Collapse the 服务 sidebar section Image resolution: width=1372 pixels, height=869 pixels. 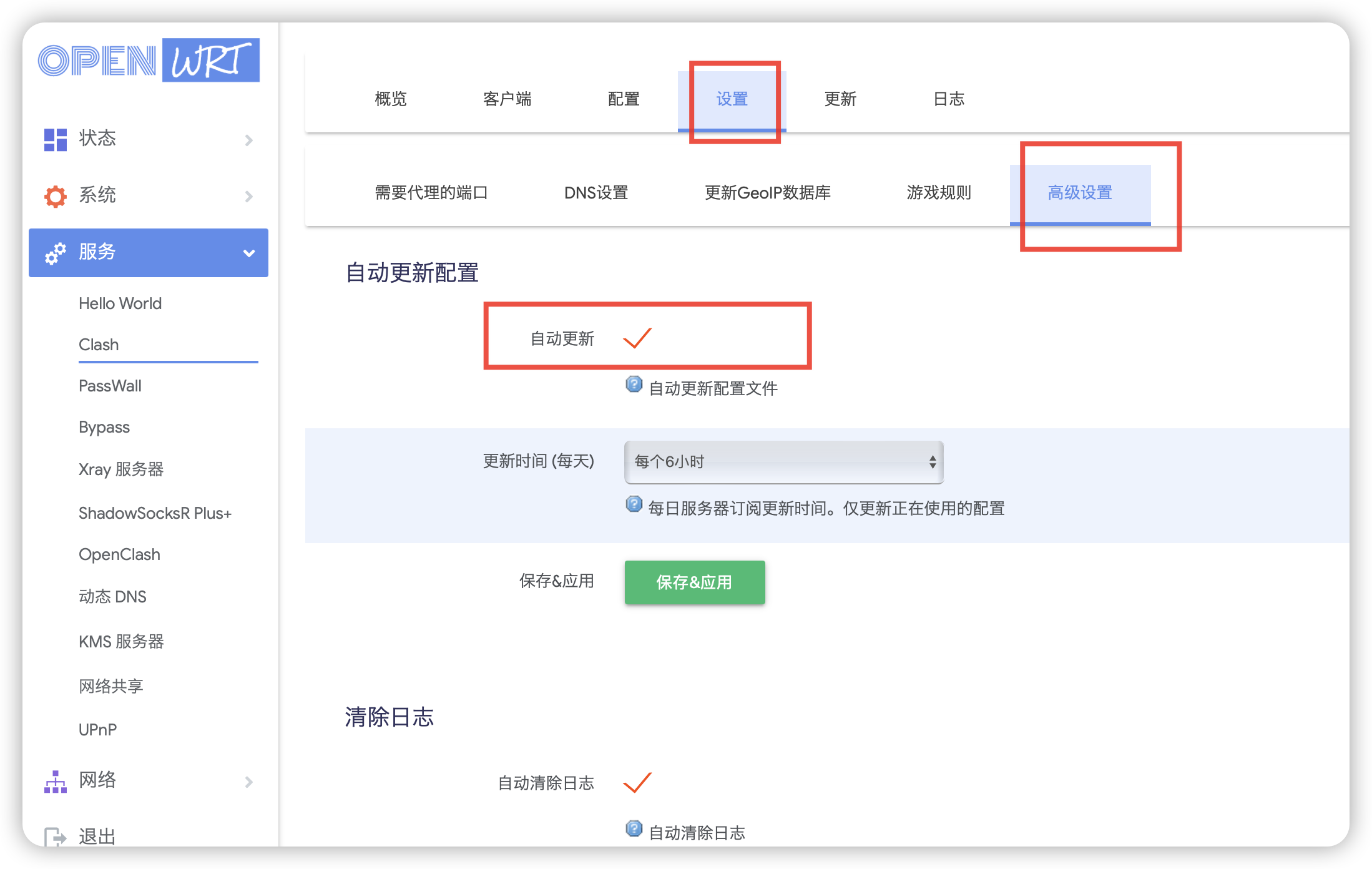pos(249,253)
